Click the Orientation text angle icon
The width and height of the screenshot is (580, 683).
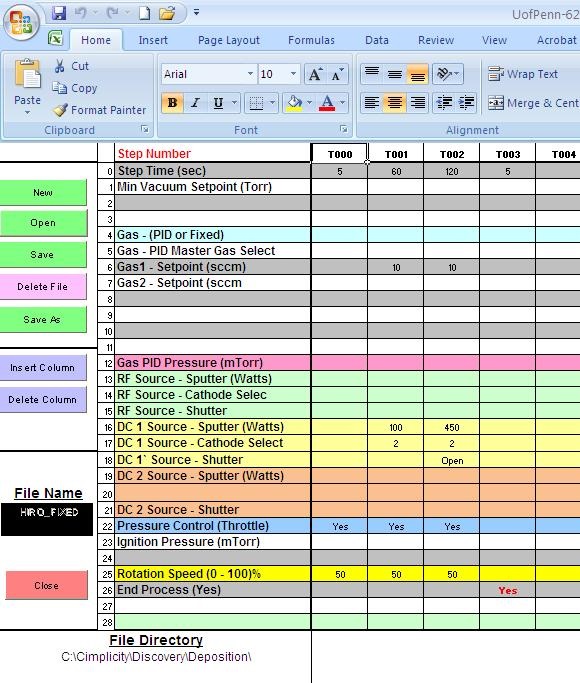(448, 74)
